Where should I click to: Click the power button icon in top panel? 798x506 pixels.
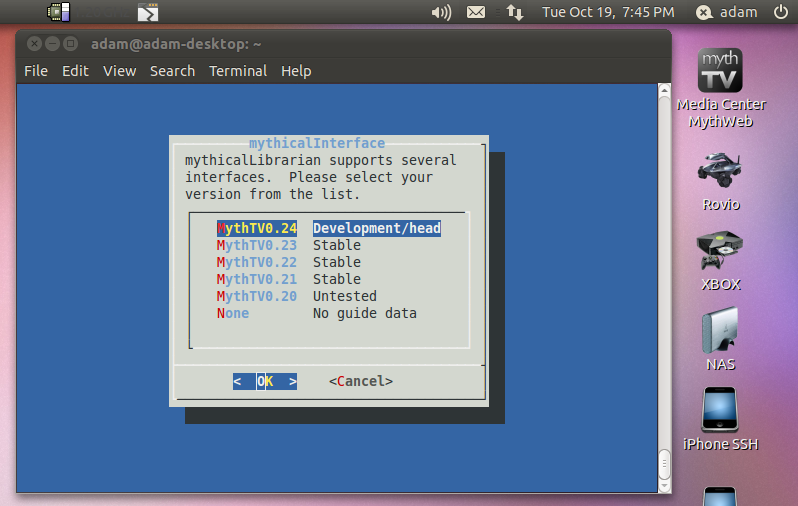point(781,12)
